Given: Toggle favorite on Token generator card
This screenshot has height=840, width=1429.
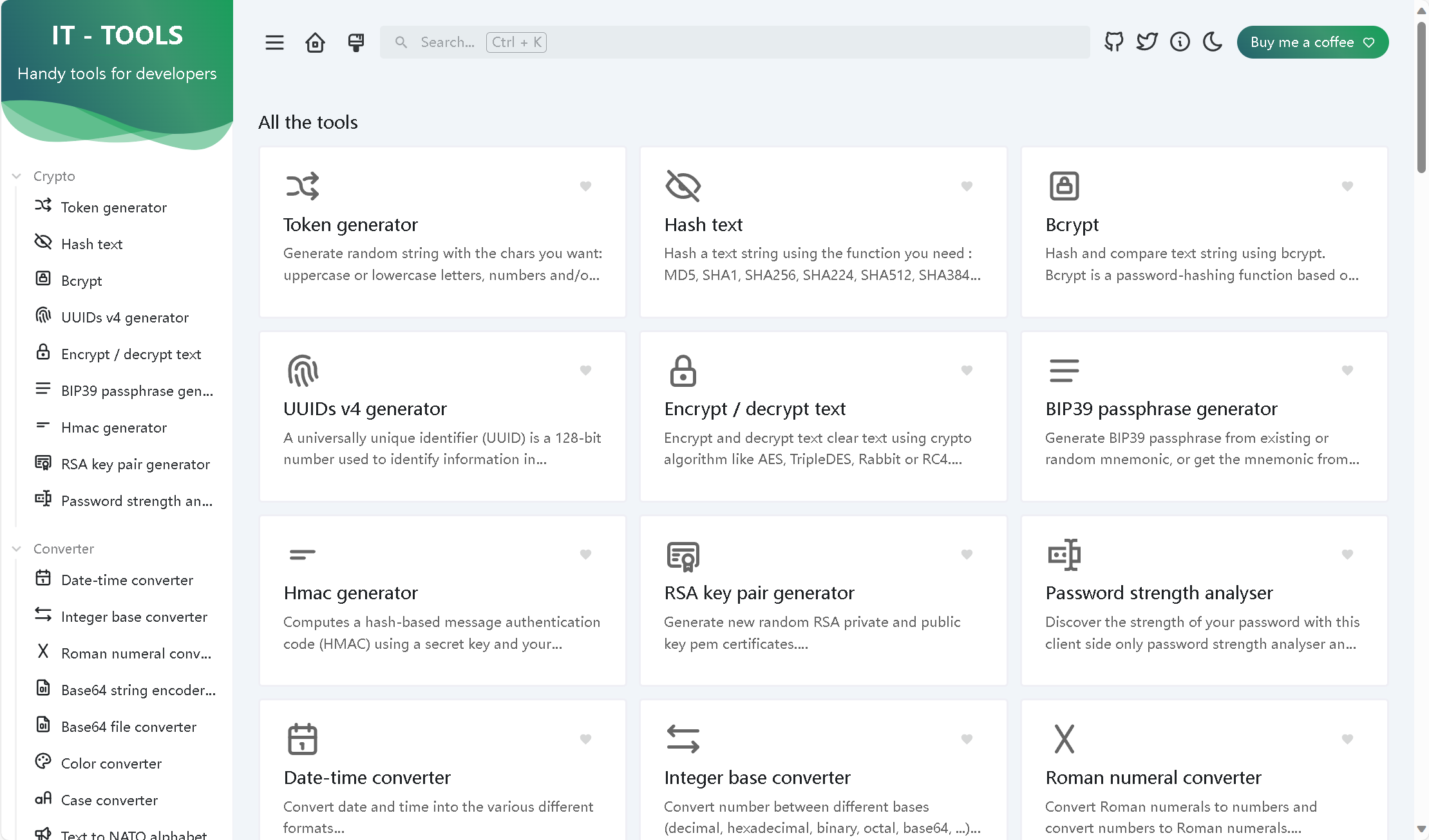Looking at the screenshot, I should click(x=586, y=186).
